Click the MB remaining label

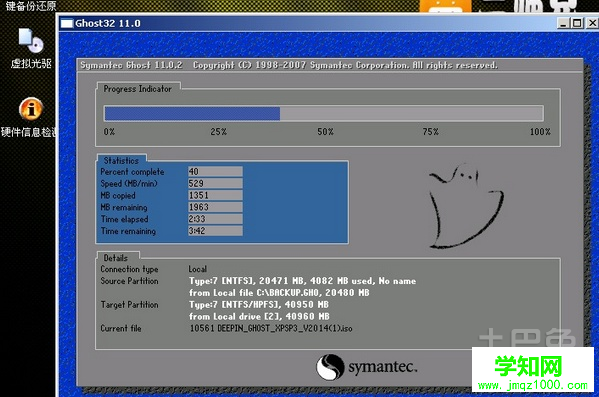point(124,207)
